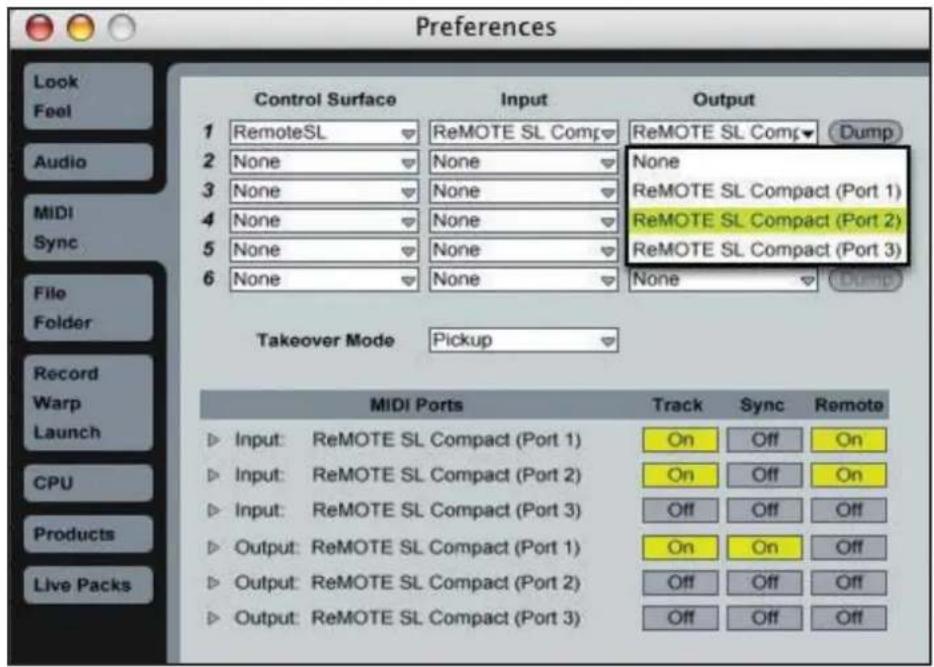
Task: Open Input dropdown for row 4
Action: click(524, 220)
